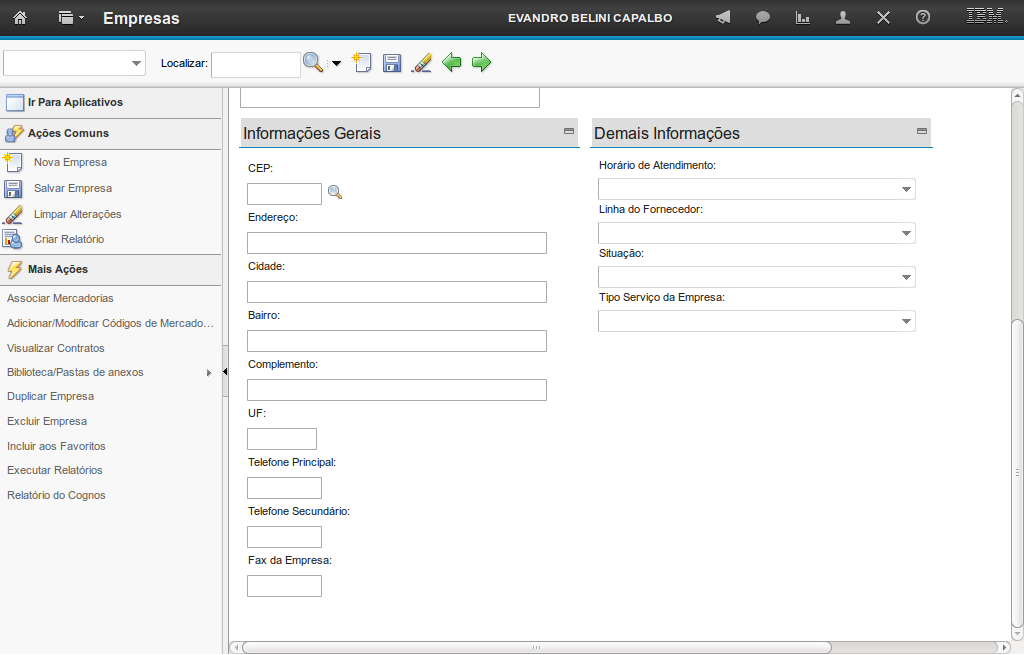Screen dimensions: 1024x655
Task: Expand the Situação dropdown list
Action: 905,277
